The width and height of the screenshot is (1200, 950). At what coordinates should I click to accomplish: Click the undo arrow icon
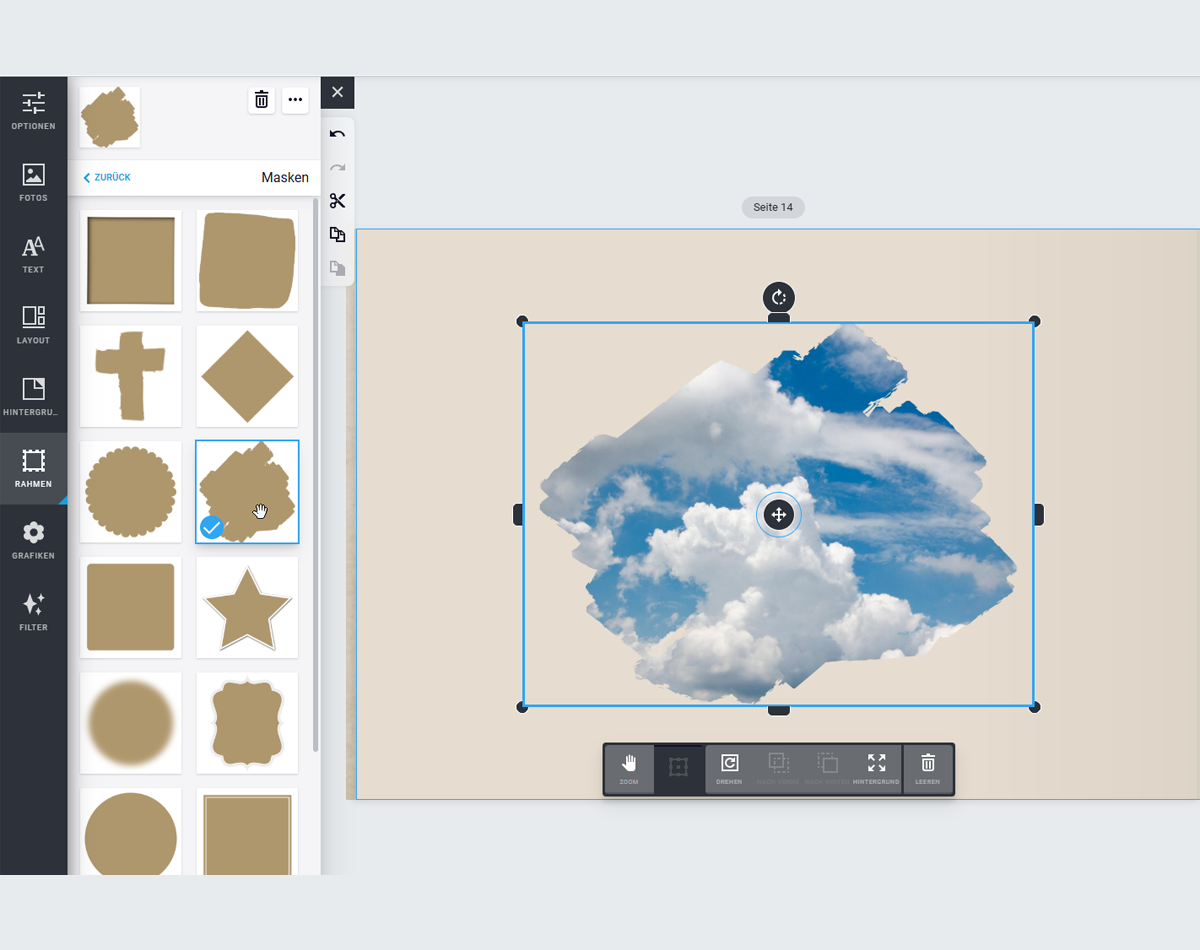click(x=337, y=134)
